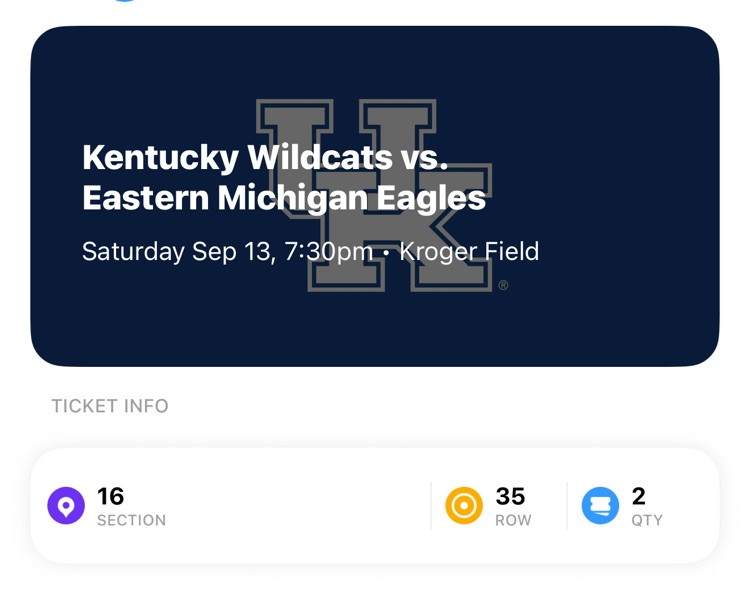The image size is (750, 607).
Task: Click the partial blue icon at top edge
Action: [x=124, y=0]
